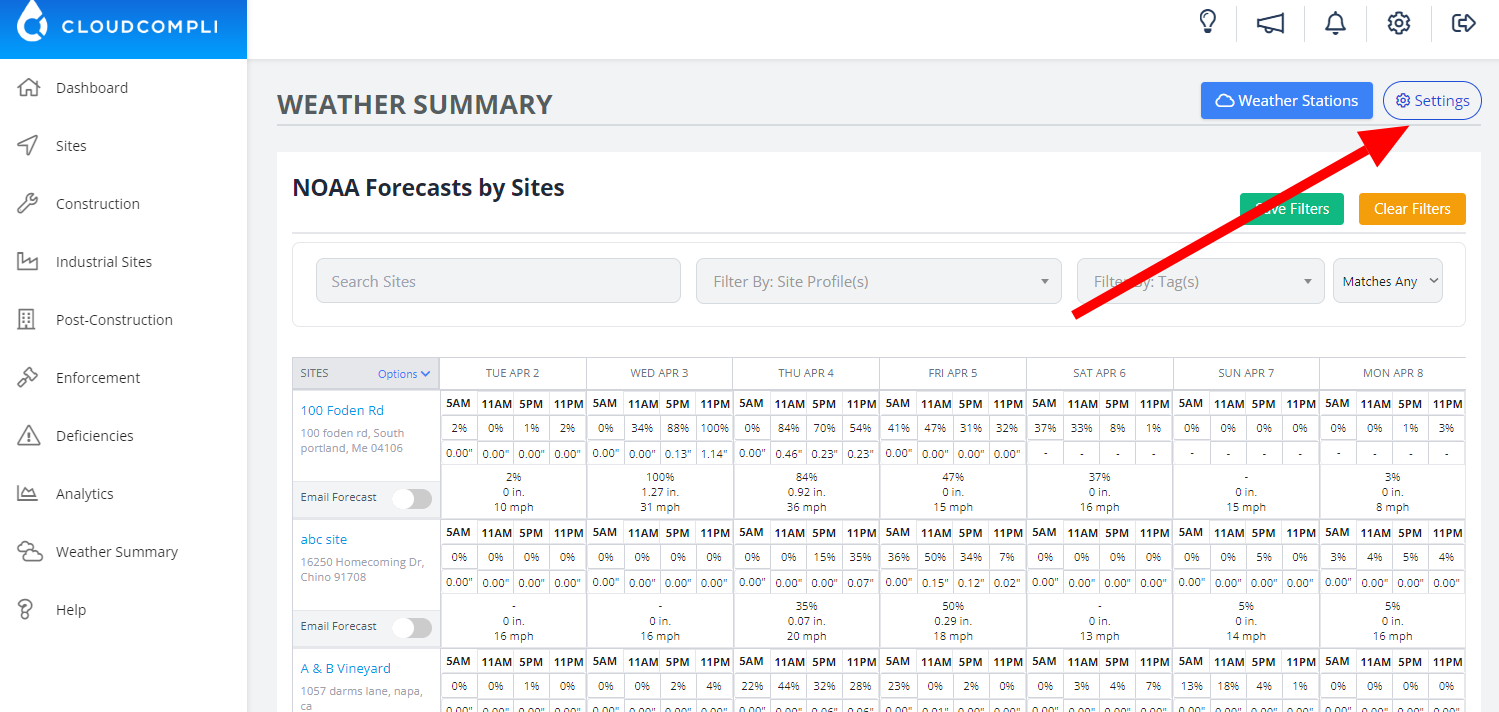Open the abc site link

tap(324, 539)
